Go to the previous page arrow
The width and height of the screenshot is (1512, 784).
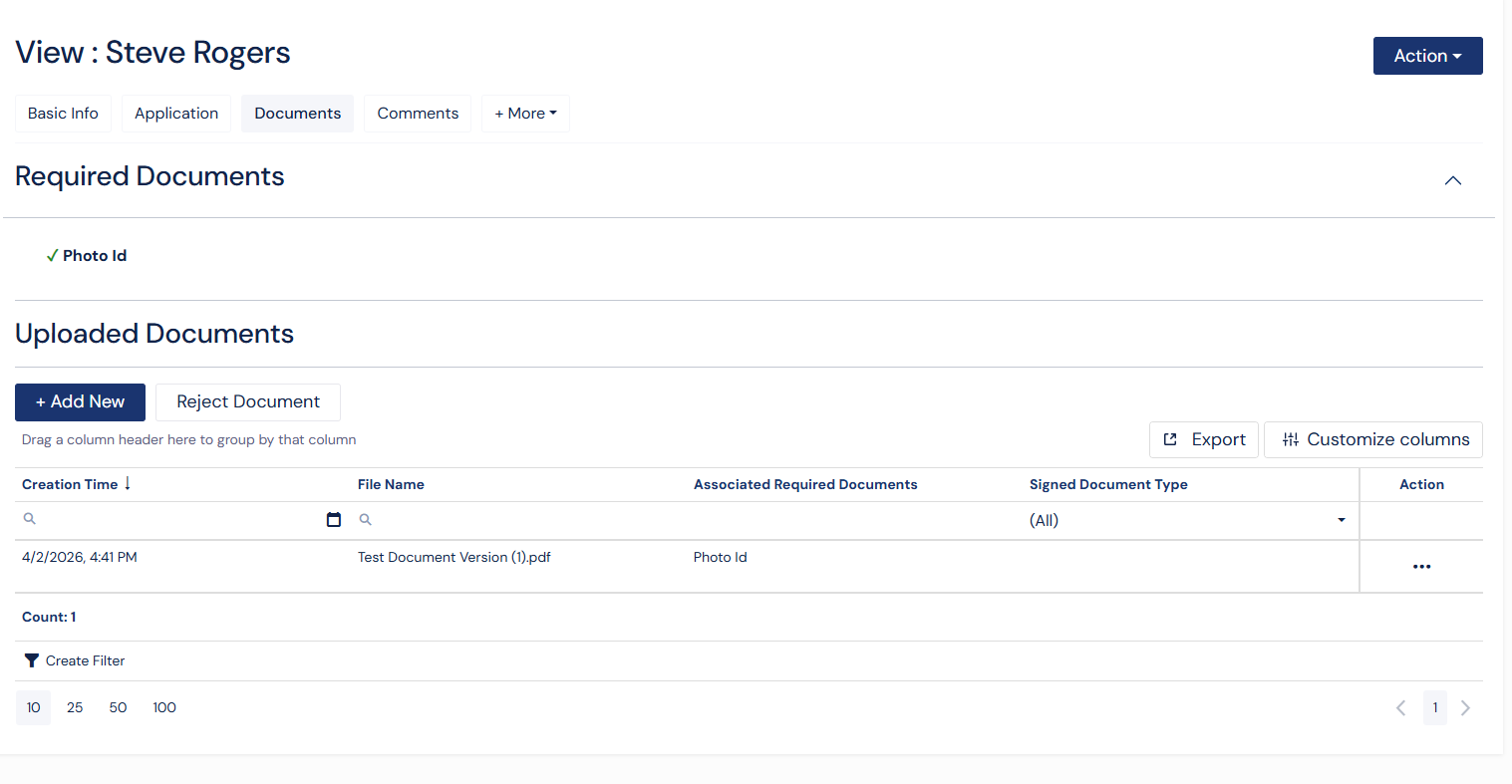1400,708
